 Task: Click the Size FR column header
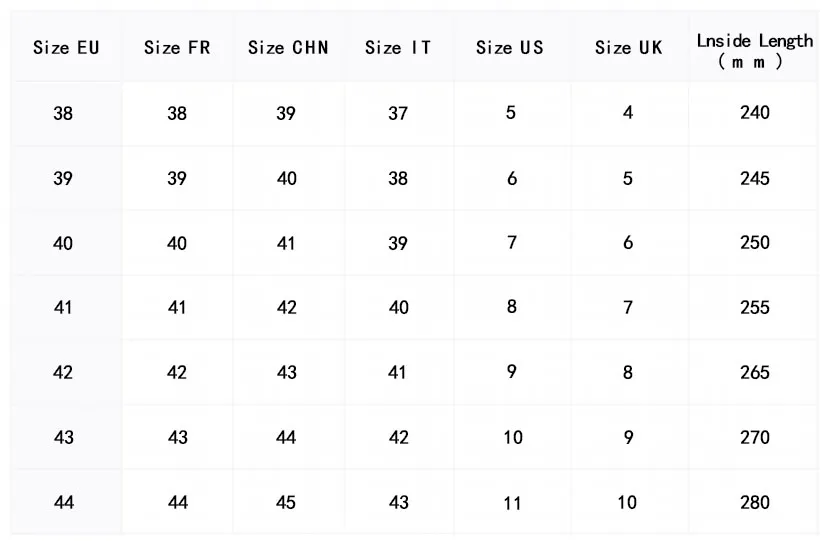tap(177, 48)
